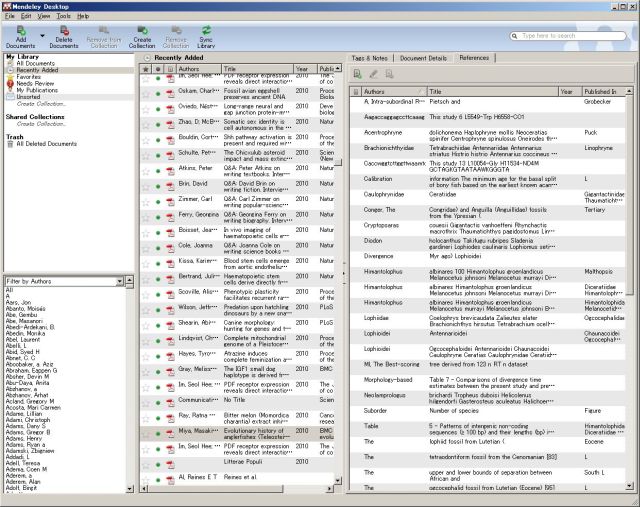Click first icon in References toolbar
640x507 pixels.
(x=357, y=74)
